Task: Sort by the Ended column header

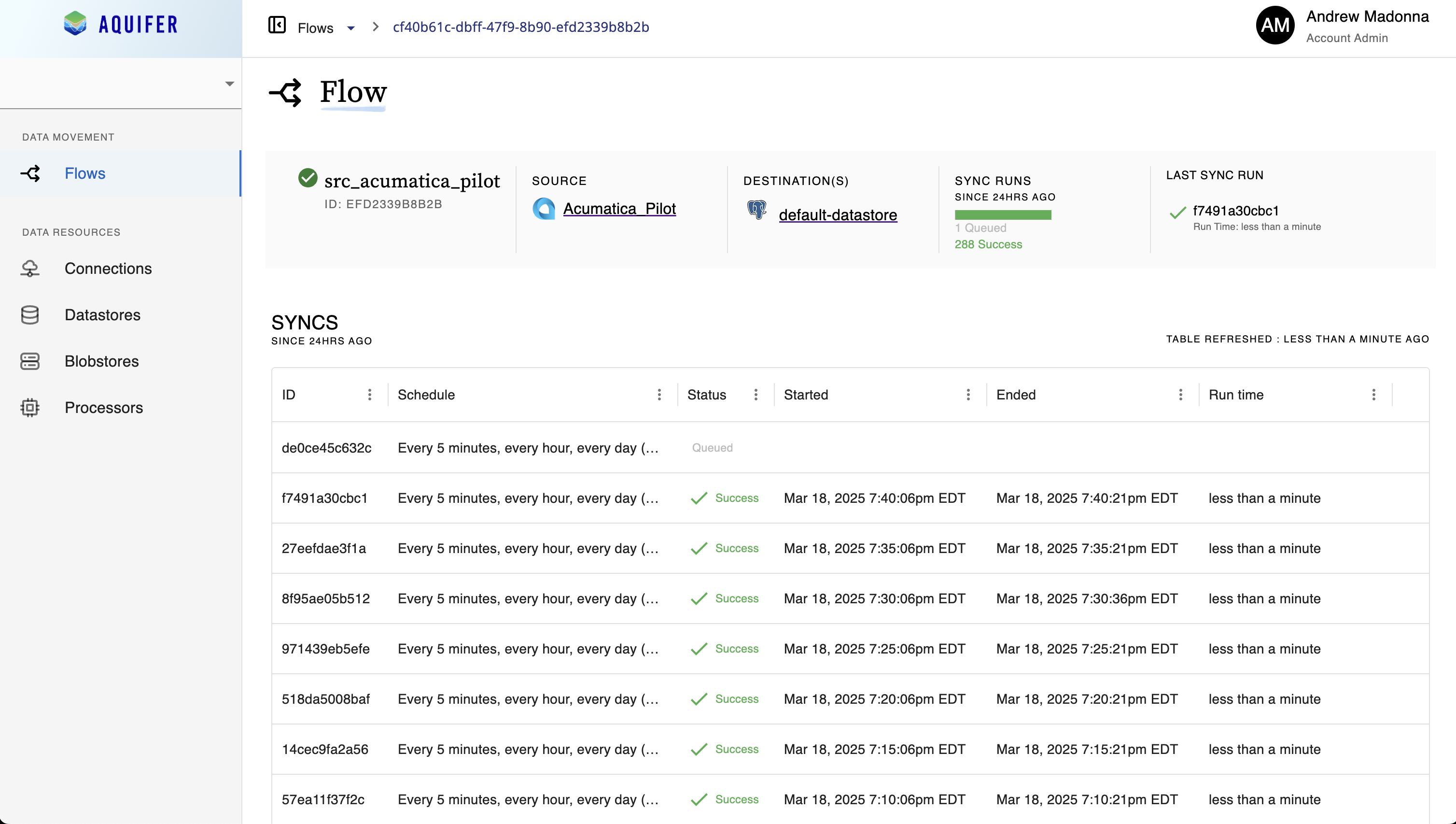Action: pyautogui.click(x=1016, y=395)
